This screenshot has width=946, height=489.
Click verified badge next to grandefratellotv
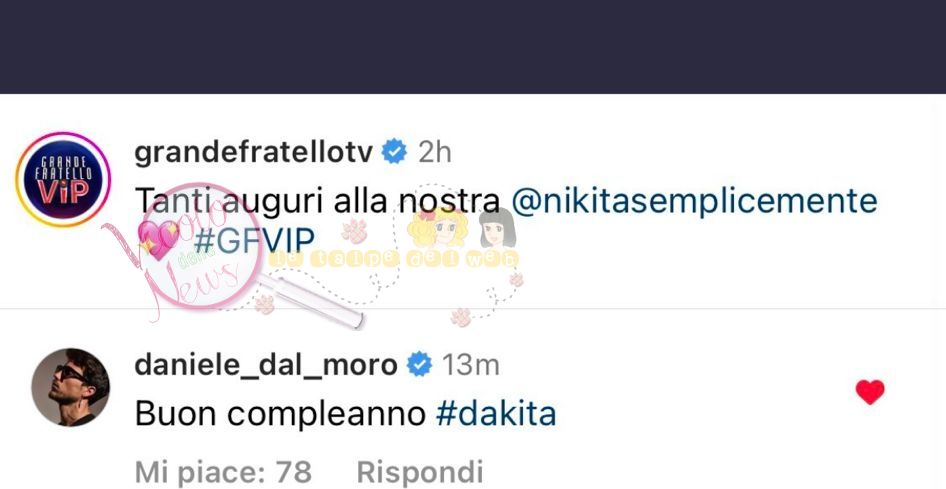[x=395, y=152]
